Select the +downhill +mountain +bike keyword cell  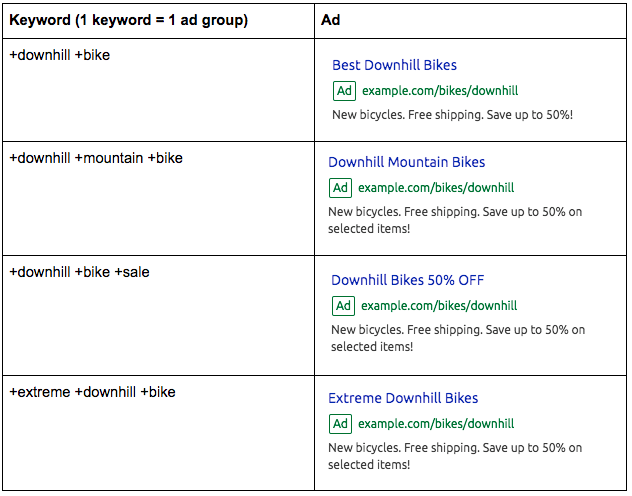pos(96,158)
